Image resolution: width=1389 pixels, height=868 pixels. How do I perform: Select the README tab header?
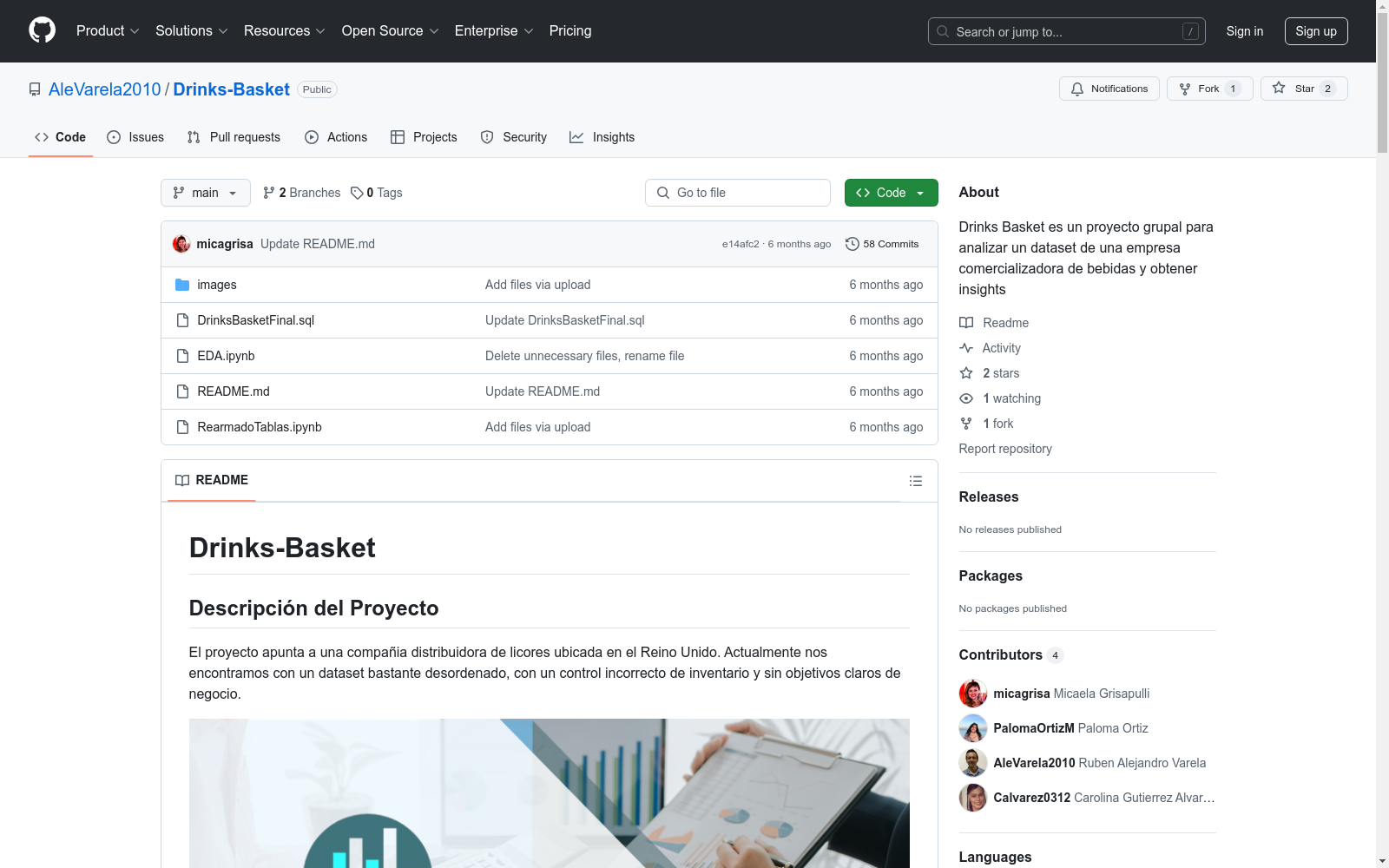pos(212,480)
